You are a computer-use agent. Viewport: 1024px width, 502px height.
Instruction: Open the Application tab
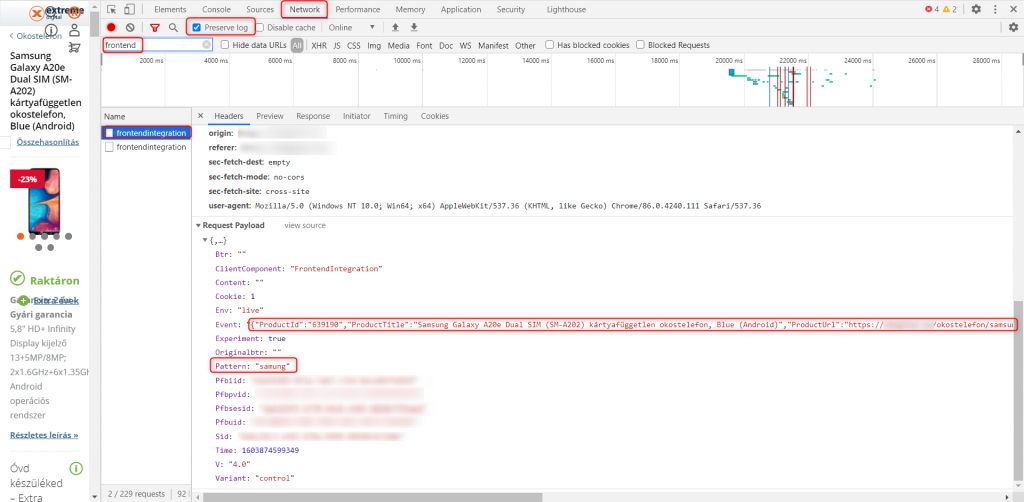(461, 10)
